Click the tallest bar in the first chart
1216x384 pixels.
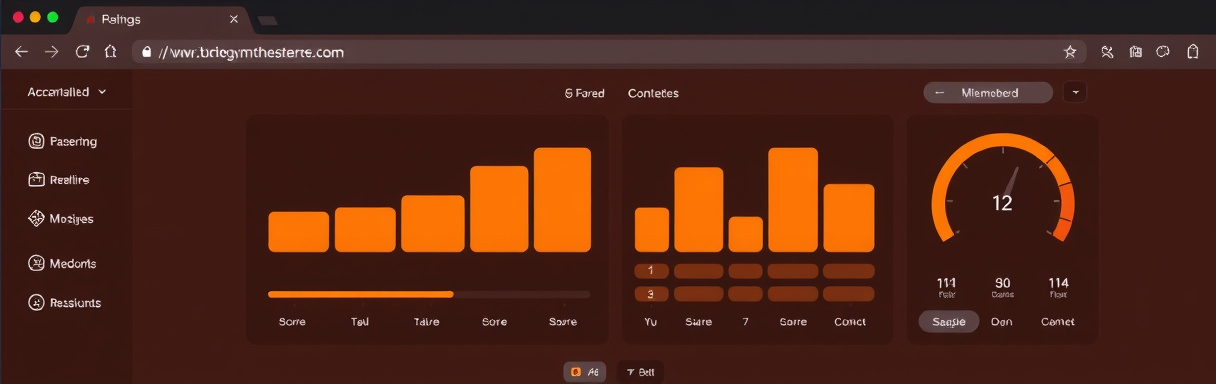[562, 200]
